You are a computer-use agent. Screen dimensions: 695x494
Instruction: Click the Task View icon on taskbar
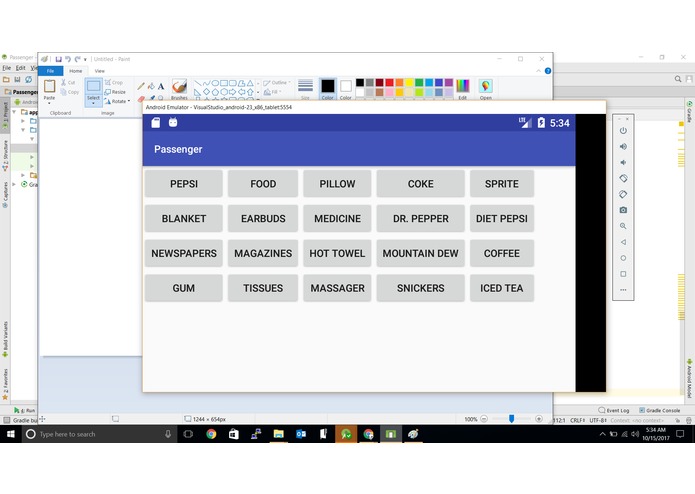[x=188, y=434]
